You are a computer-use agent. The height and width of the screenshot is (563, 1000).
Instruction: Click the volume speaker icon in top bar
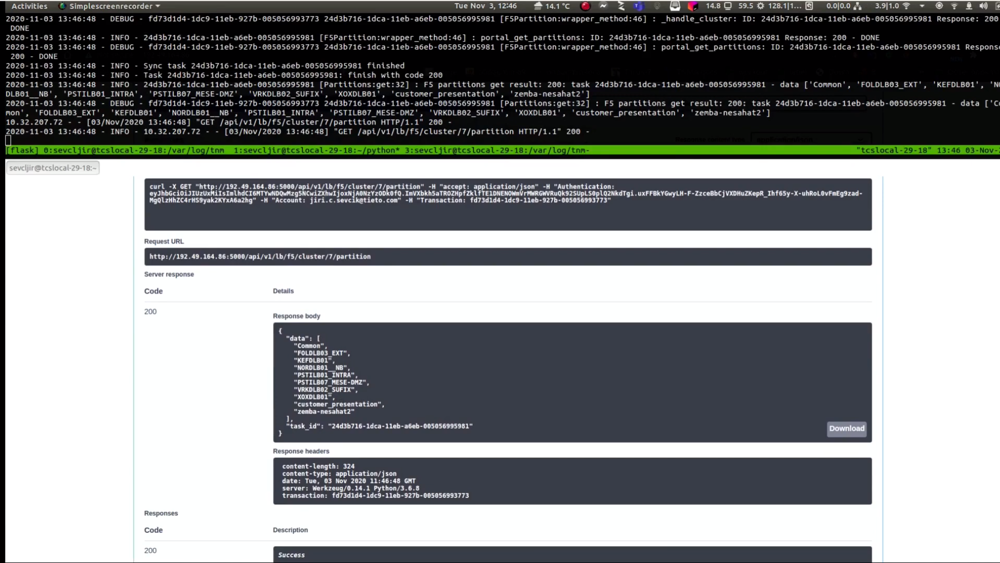[x=984, y=6]
